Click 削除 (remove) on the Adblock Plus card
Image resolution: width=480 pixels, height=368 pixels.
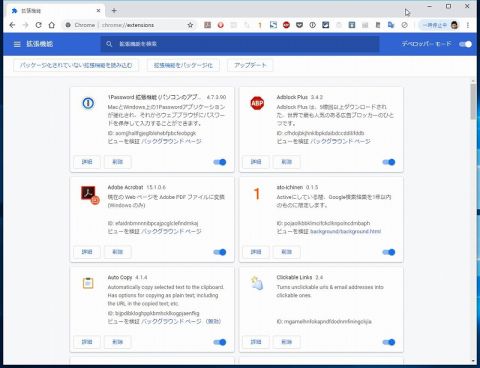pyautogui.click(x=287, y=162)
